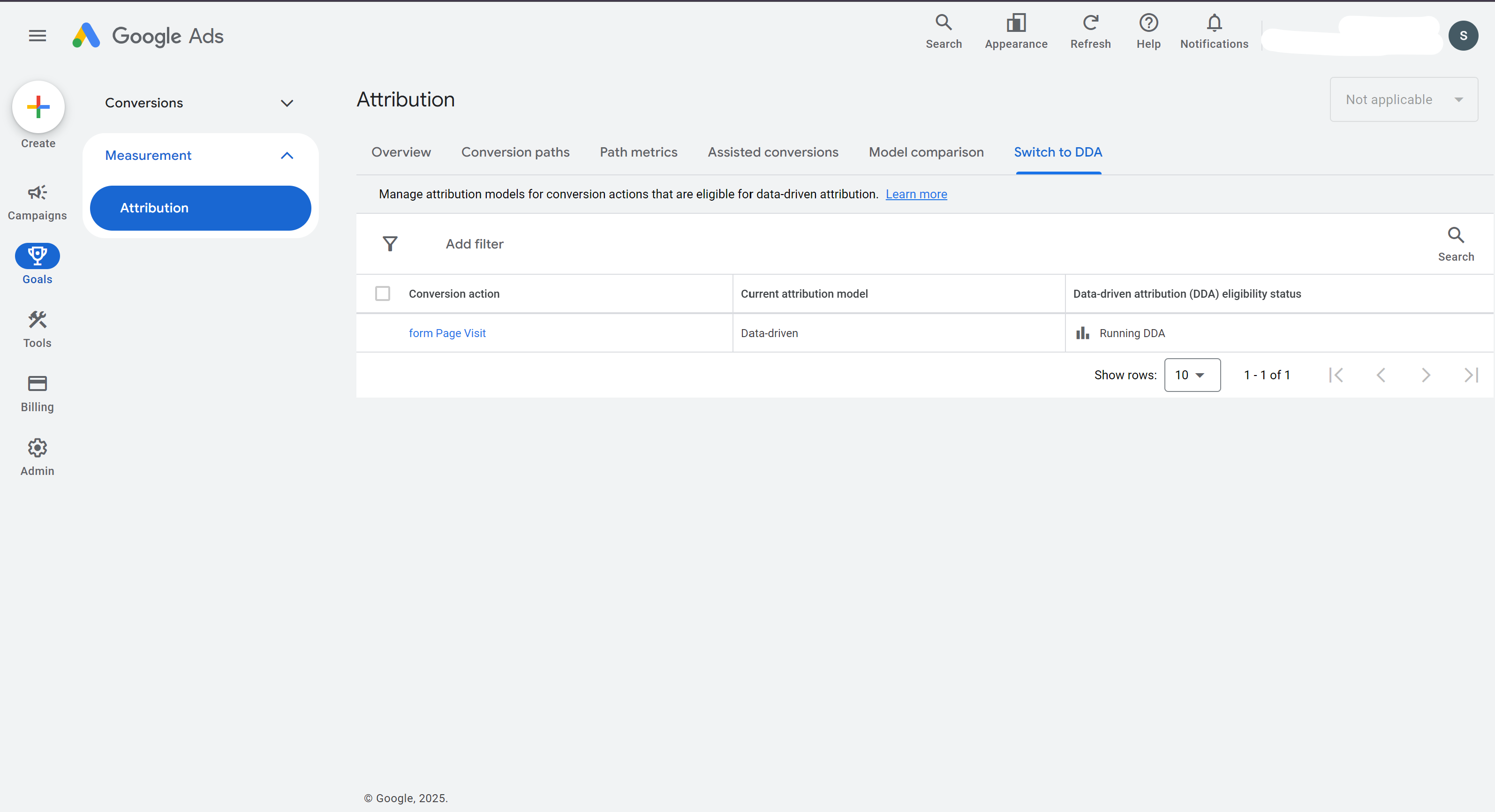Open the Admin gear icon
This screenshot has height=812, width=1495.
coord(37,448)
